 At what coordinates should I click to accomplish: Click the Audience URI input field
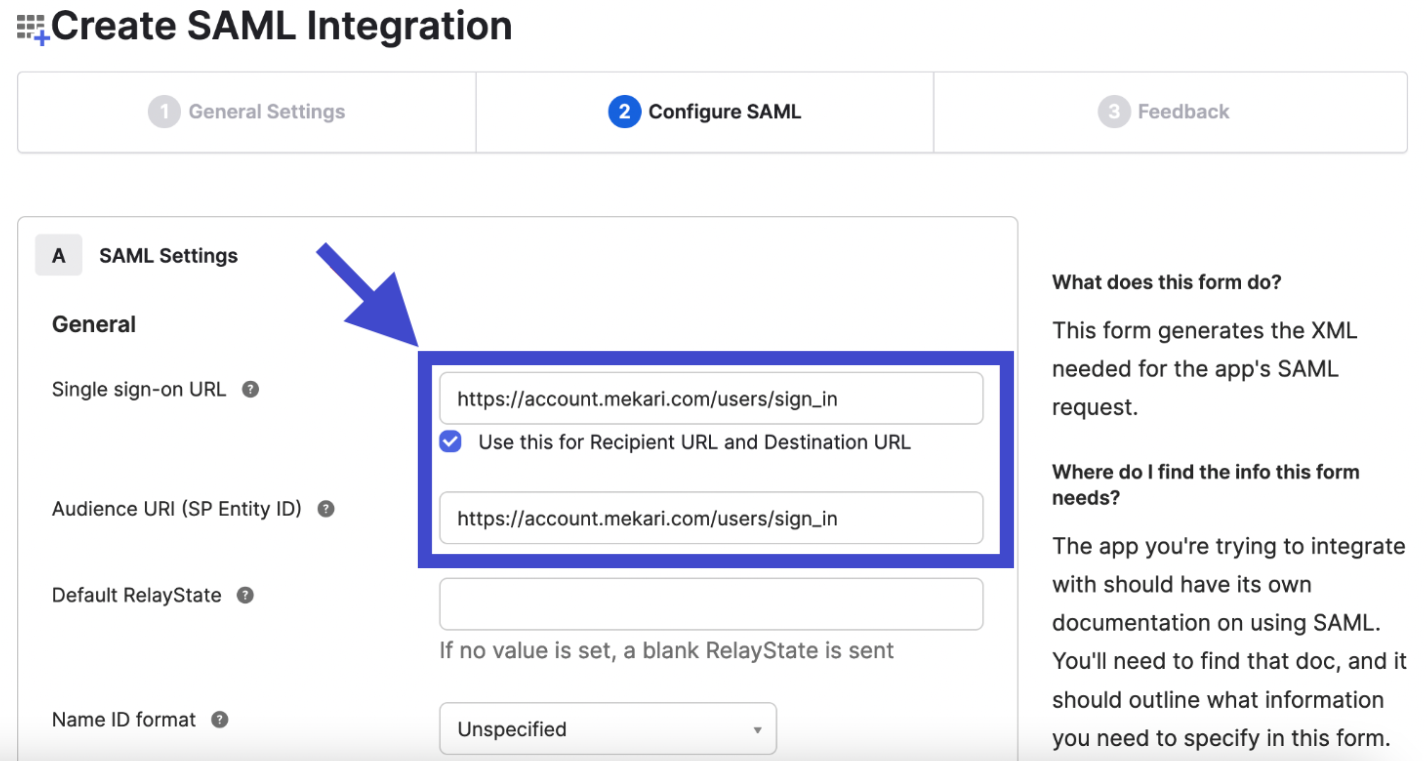710,518
